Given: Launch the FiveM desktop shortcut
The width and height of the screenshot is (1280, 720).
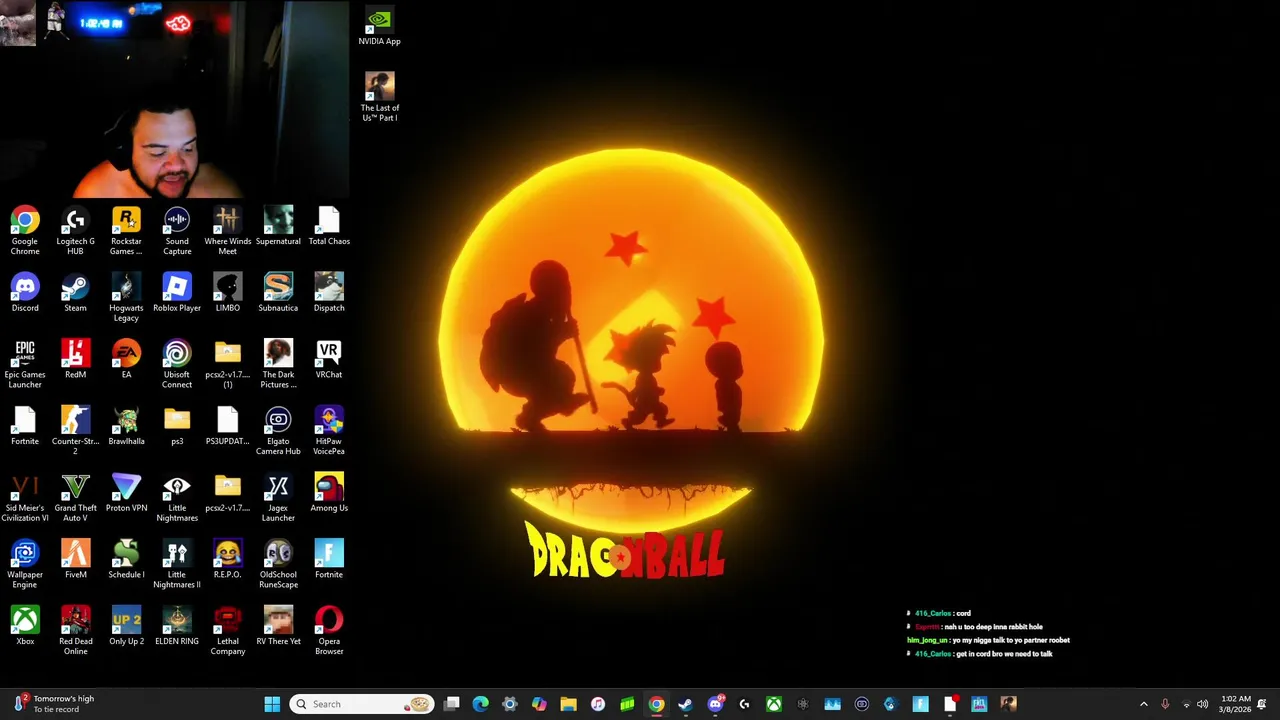Looking at the screenshot, I should pyautogui.click(x=75, y=560).
